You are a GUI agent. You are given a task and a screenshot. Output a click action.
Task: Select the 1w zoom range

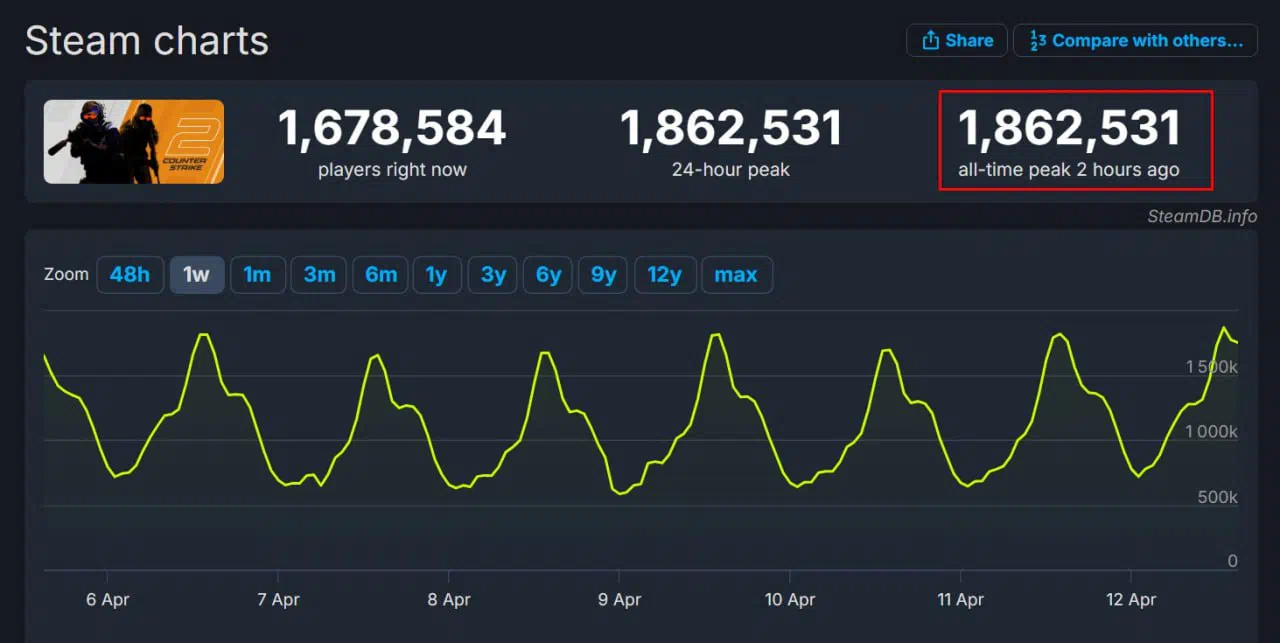click(197, 275)
